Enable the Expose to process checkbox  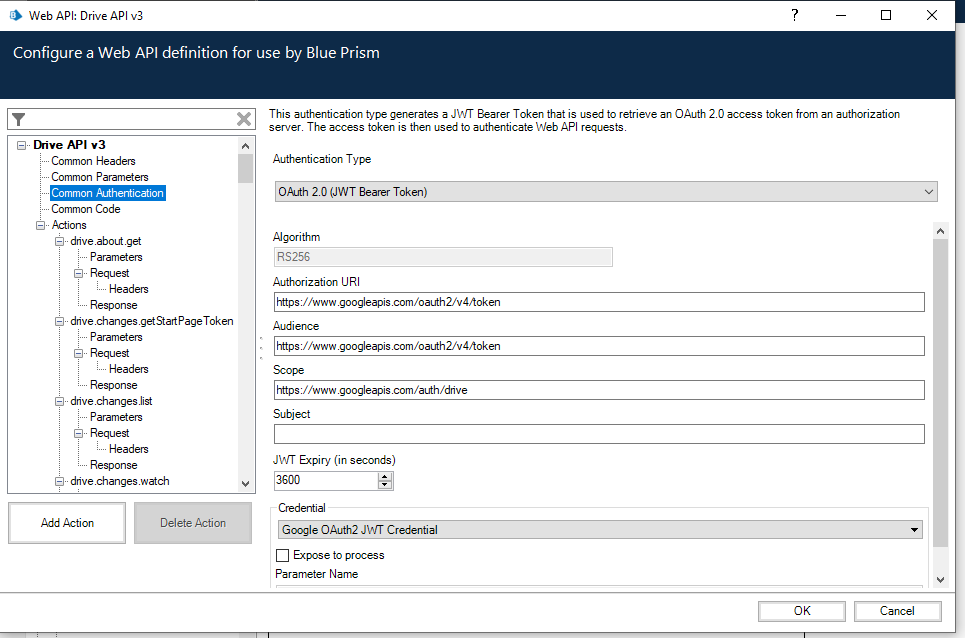tap(282, 555)
